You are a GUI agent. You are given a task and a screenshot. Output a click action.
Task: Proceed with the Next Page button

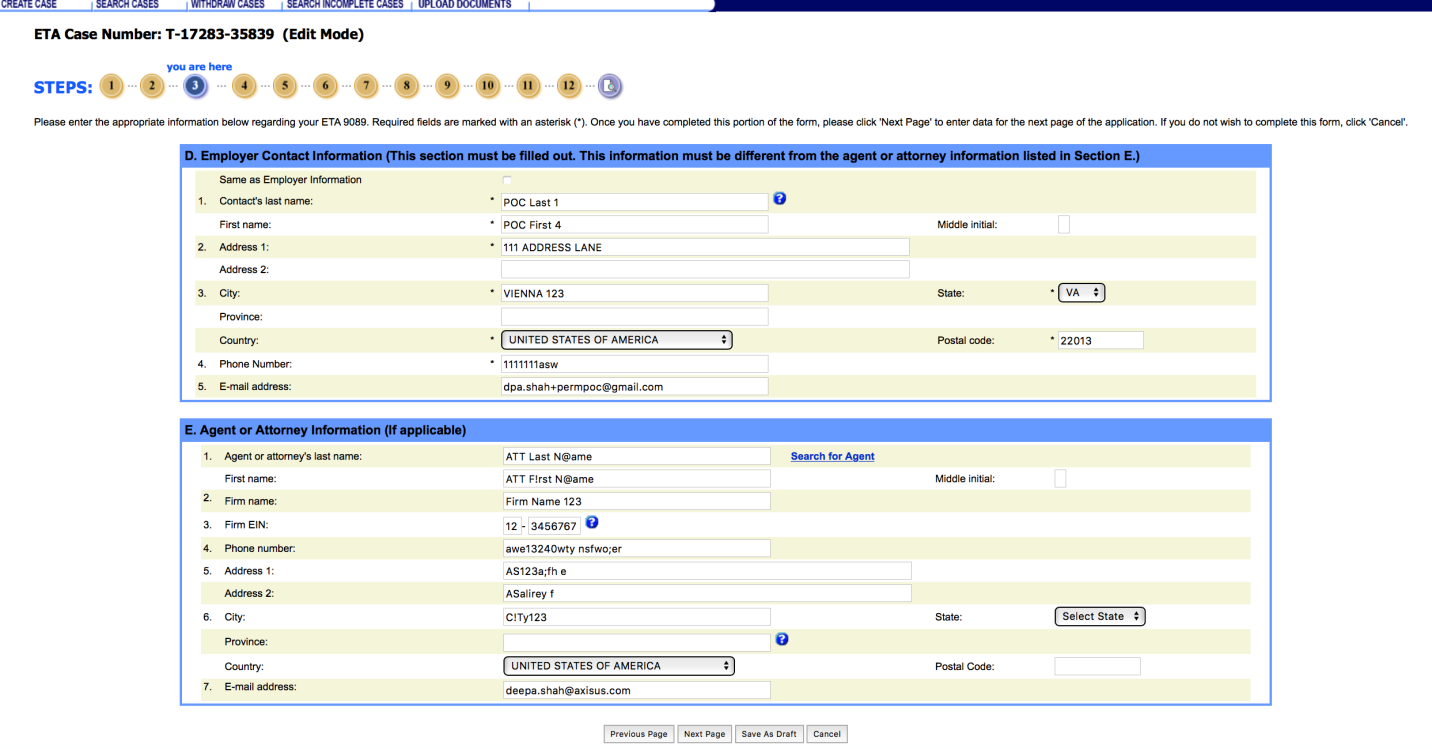click(705, 734)
